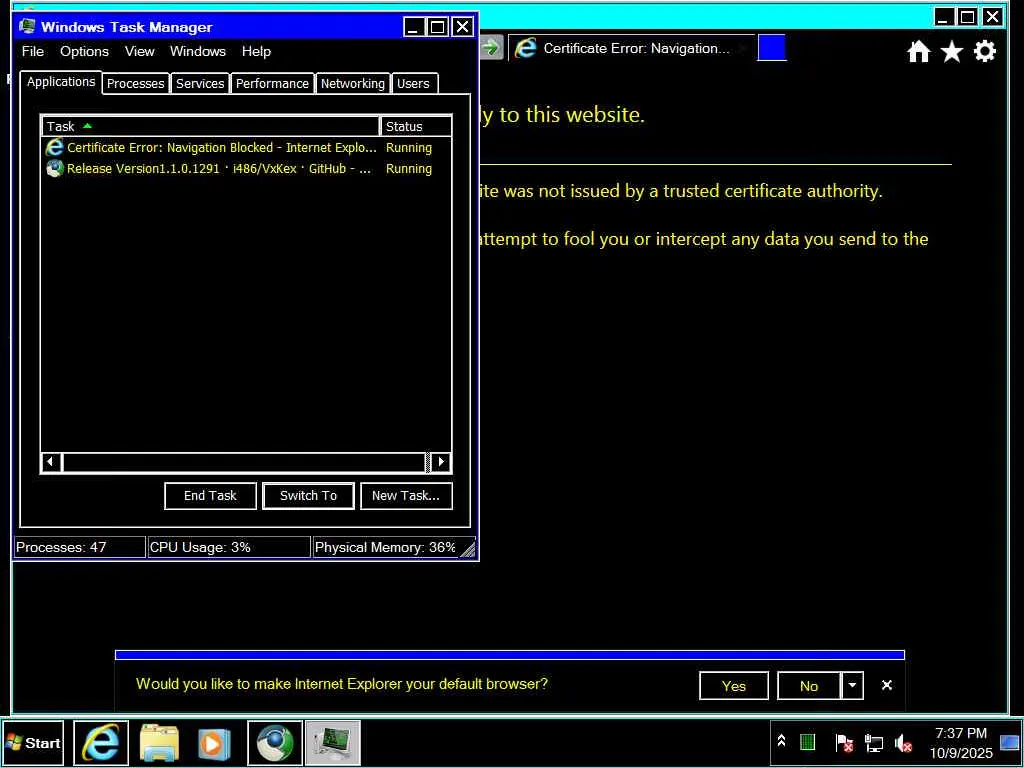
Task: Click No on default browser prompt
Action: [808, 686]
